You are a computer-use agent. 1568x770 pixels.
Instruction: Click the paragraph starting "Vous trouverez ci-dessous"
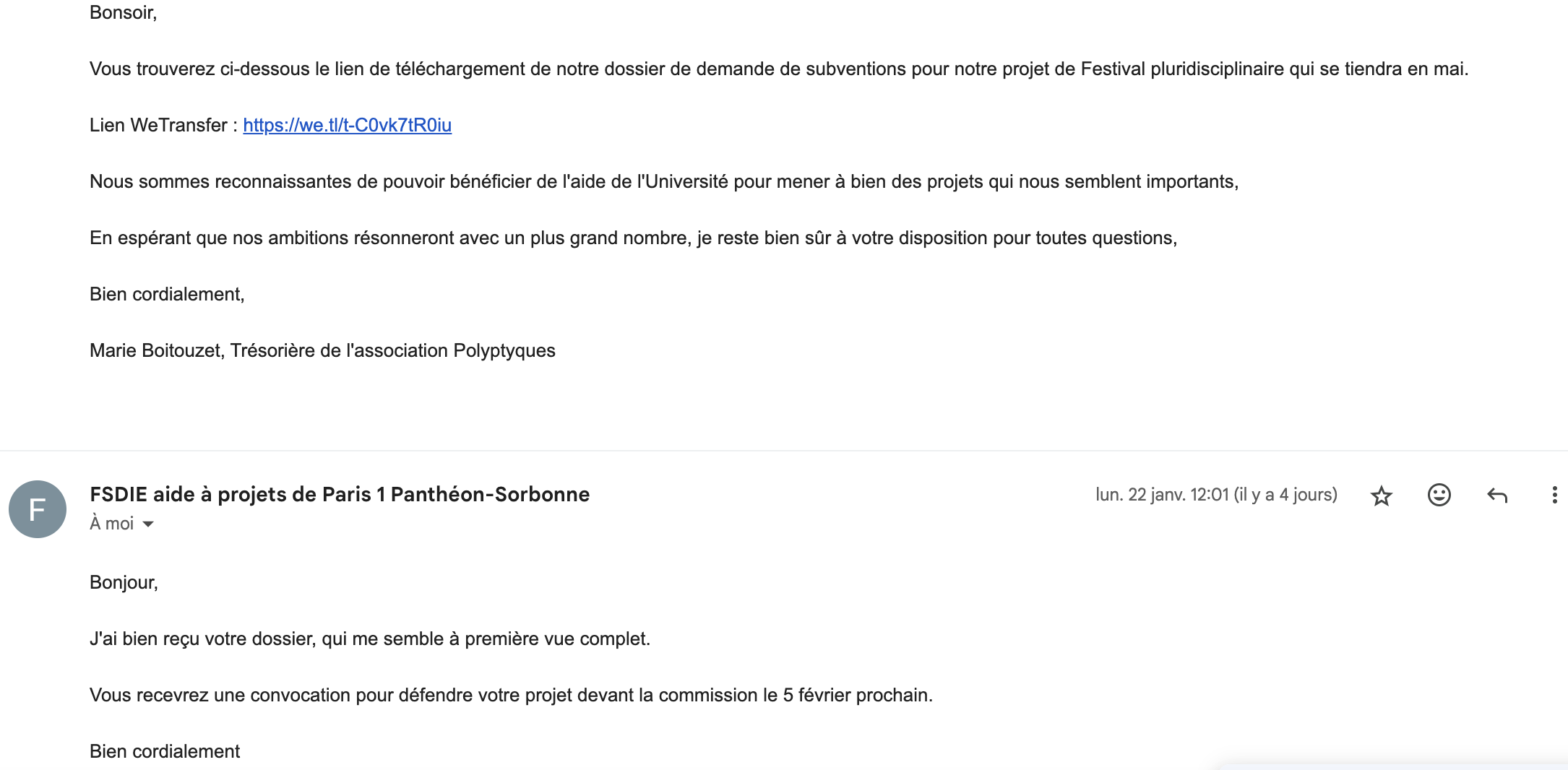pos(778,69)
